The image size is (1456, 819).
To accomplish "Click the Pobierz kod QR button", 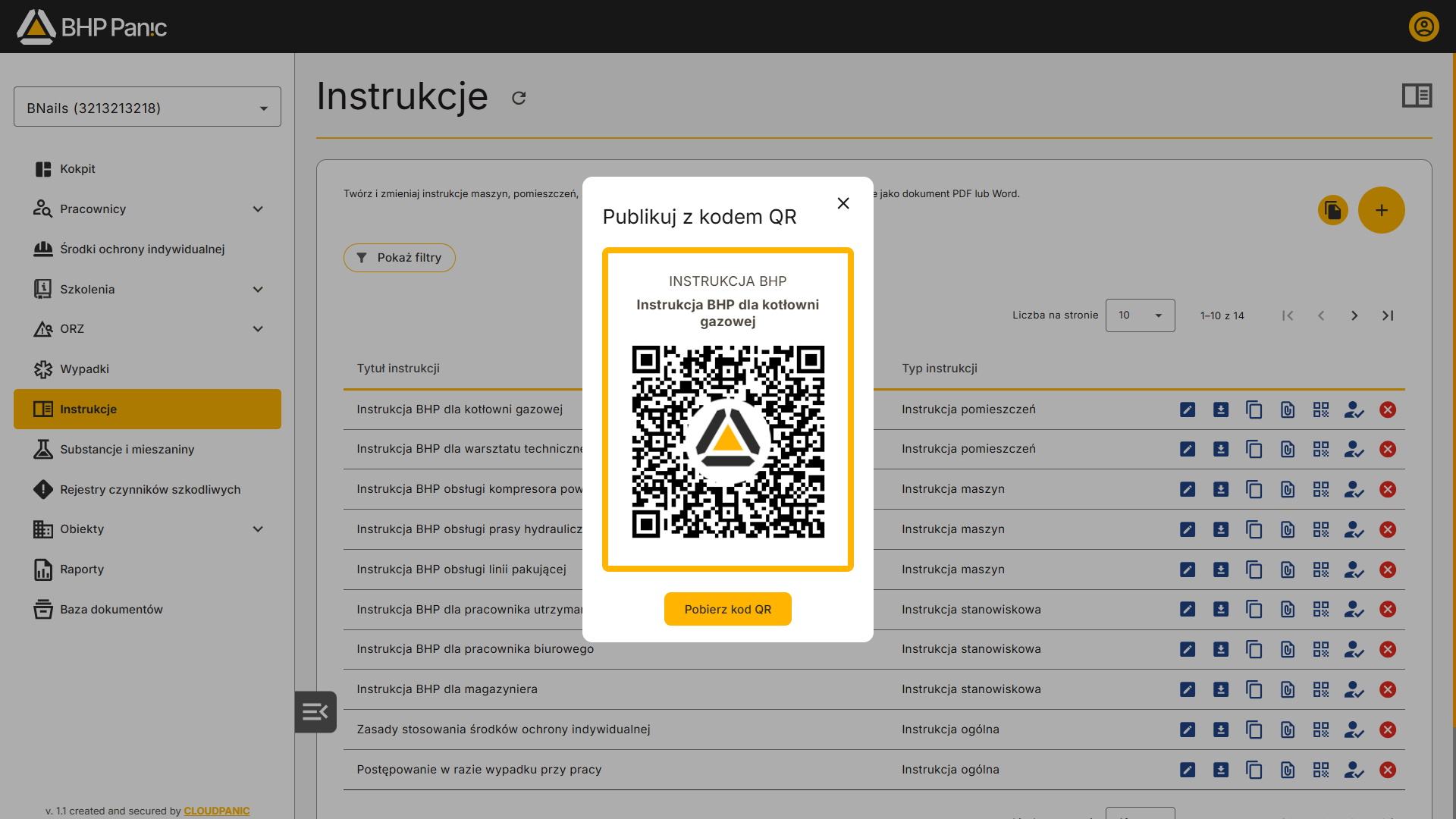I will [728, 609].
